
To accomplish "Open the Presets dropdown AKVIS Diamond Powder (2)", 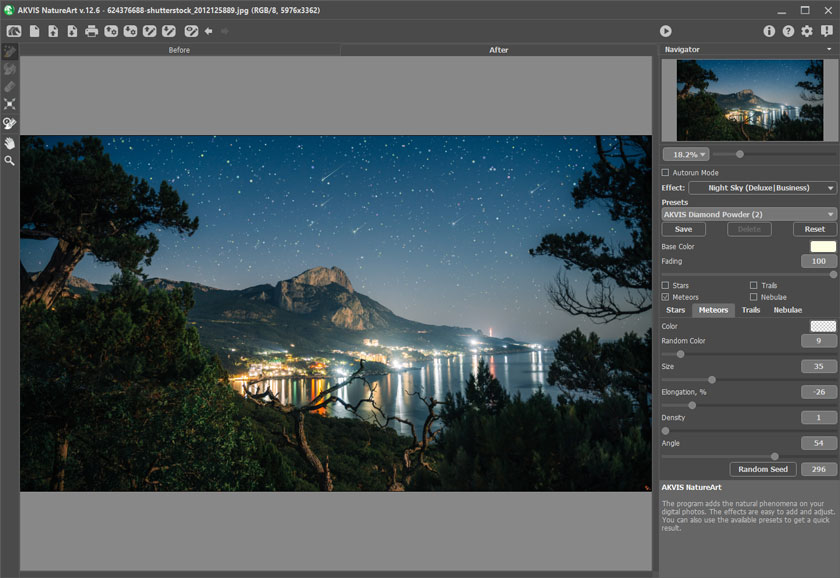I will pos(749,214).
